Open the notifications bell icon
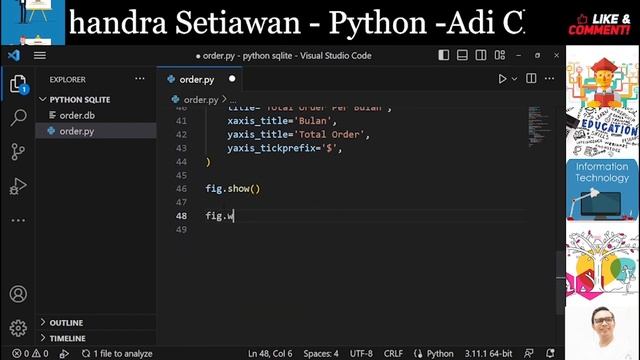640x360 pixels. tap(550, 353)
